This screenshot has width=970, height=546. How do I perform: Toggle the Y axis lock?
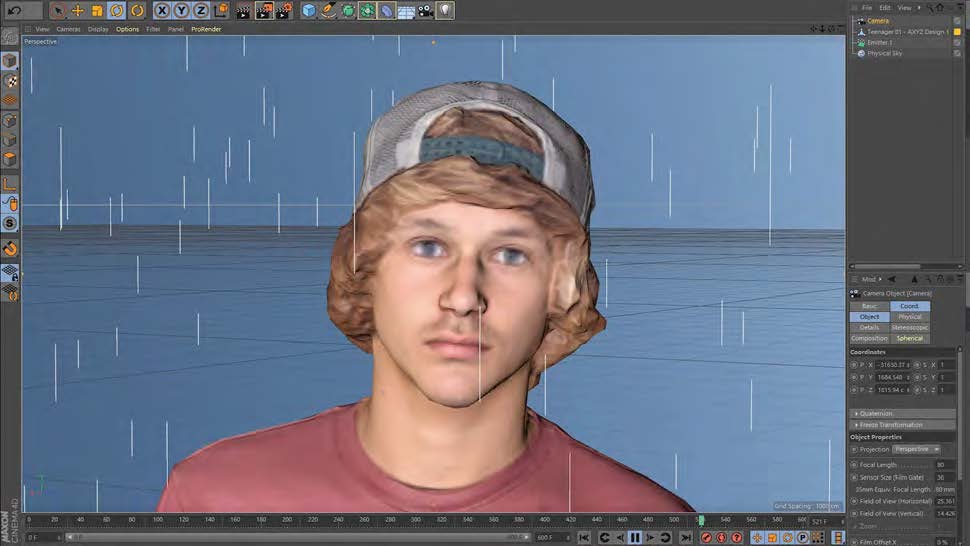click(x=181, y=11)
